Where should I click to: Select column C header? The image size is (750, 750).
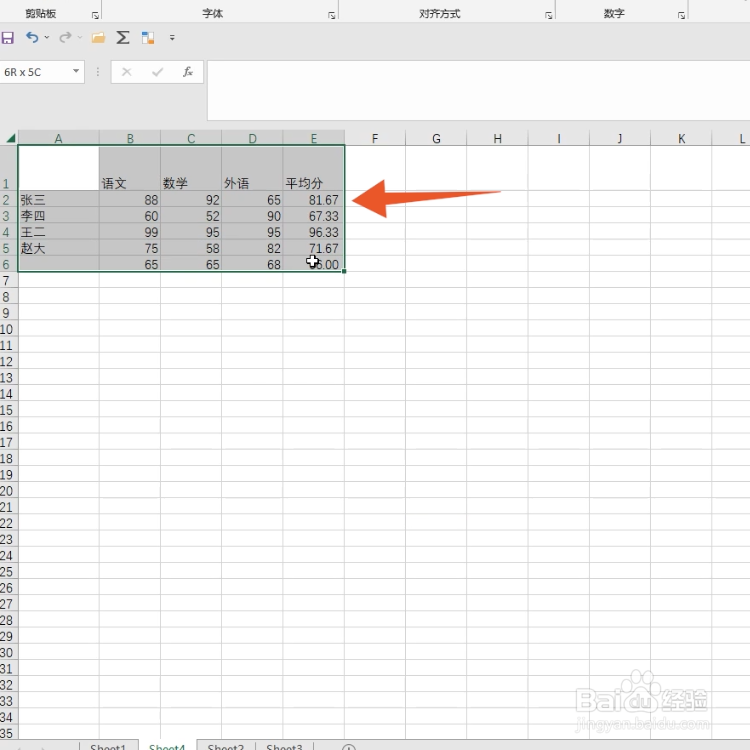tap(191, 138)
